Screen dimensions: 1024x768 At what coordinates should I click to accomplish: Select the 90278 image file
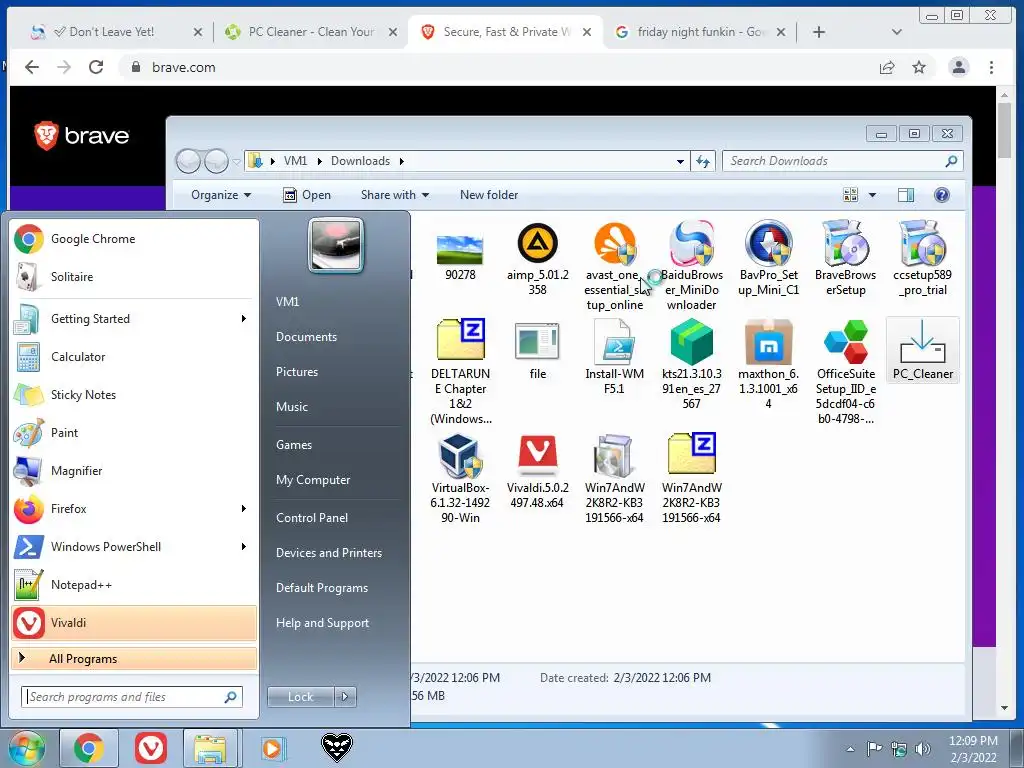tap(460, 256)
